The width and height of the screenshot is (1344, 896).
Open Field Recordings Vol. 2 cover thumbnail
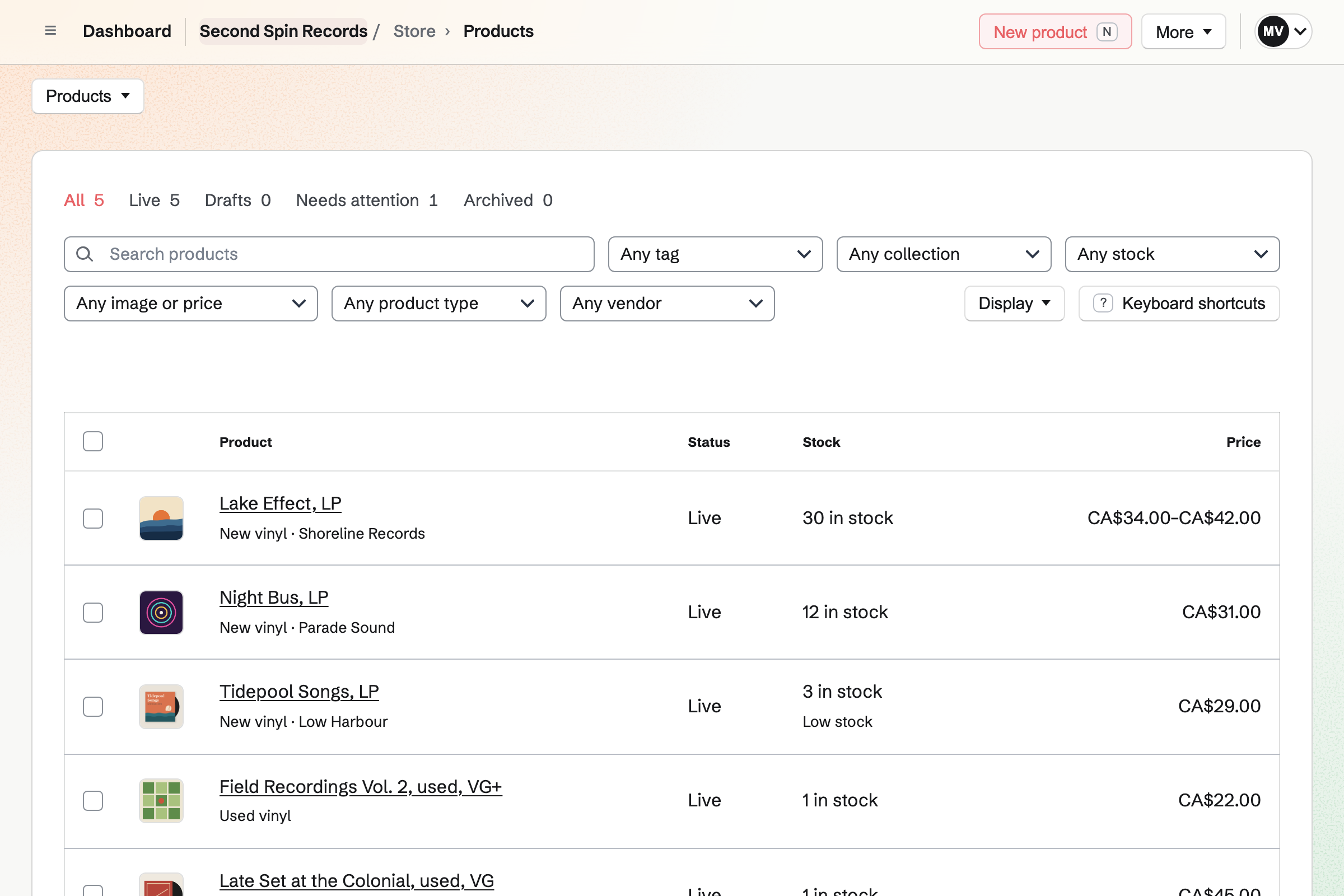161,801
